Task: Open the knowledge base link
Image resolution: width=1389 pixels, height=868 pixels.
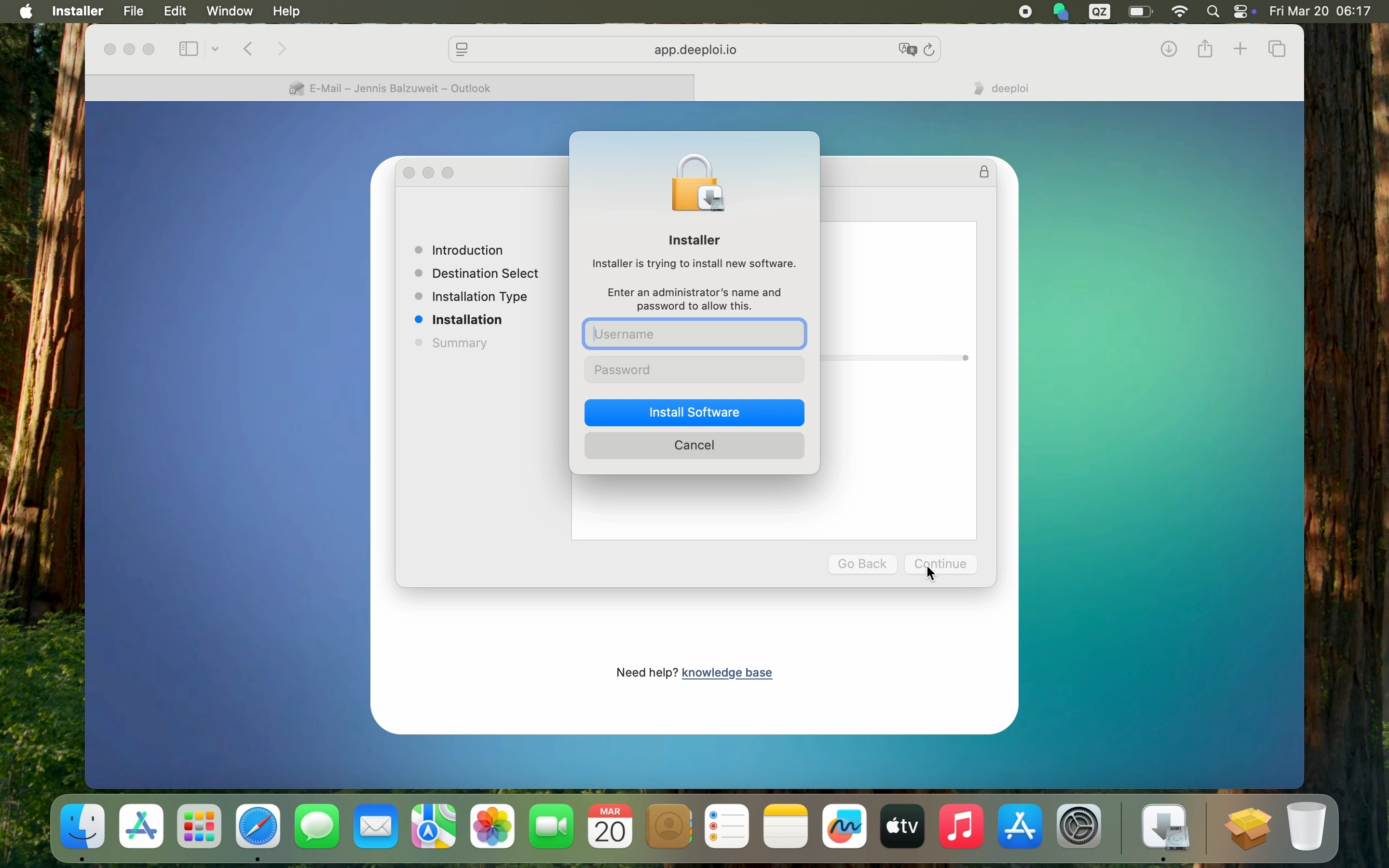Action: point(727,672)
